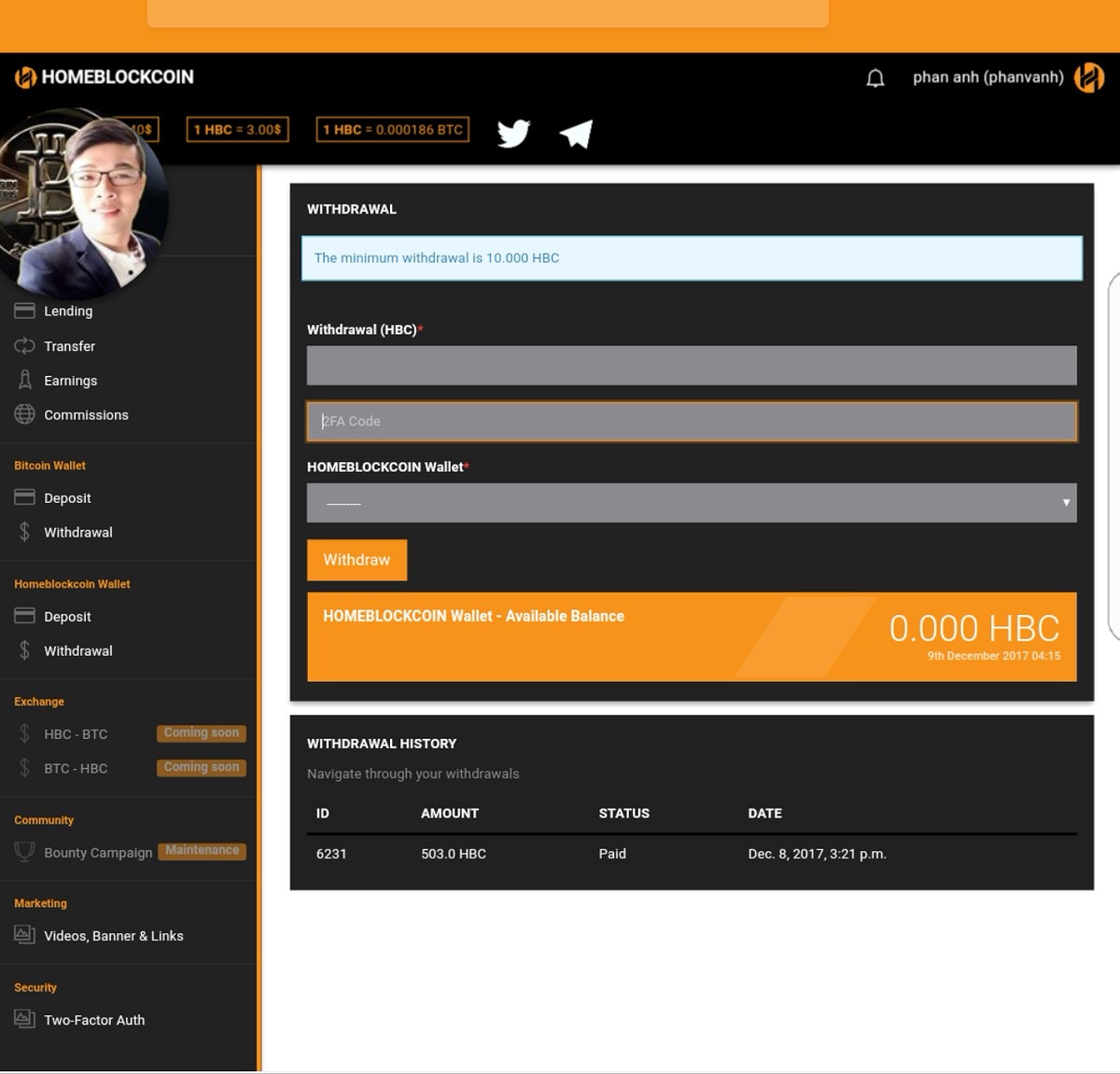This screenshot has width=1120, height=1074.
Task: Open Deposit under Homeblockcoin Wallet
Action: point(67,617)
